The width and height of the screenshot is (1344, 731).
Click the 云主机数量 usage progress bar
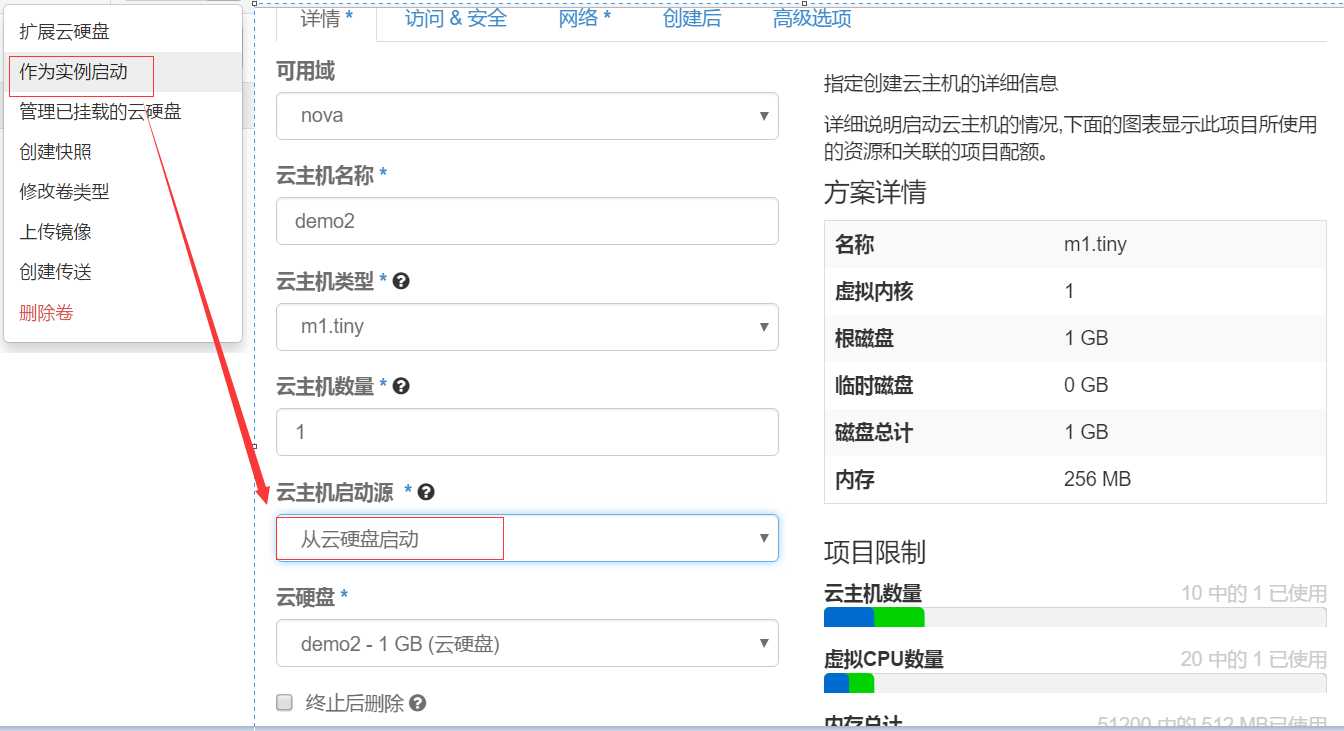pos(1075,617)
